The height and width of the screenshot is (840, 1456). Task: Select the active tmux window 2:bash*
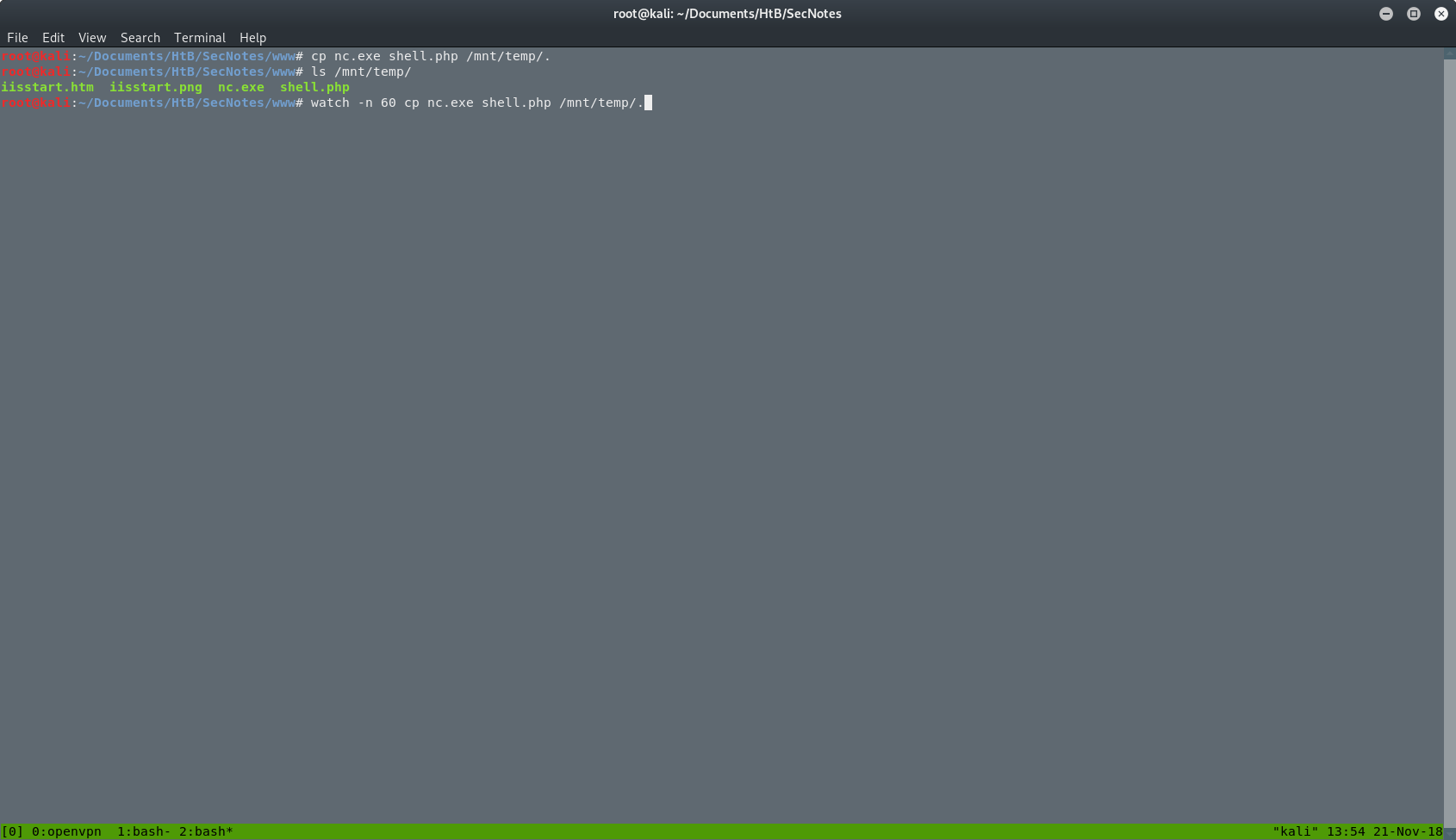pyautogui.click(x=204, y=831)
